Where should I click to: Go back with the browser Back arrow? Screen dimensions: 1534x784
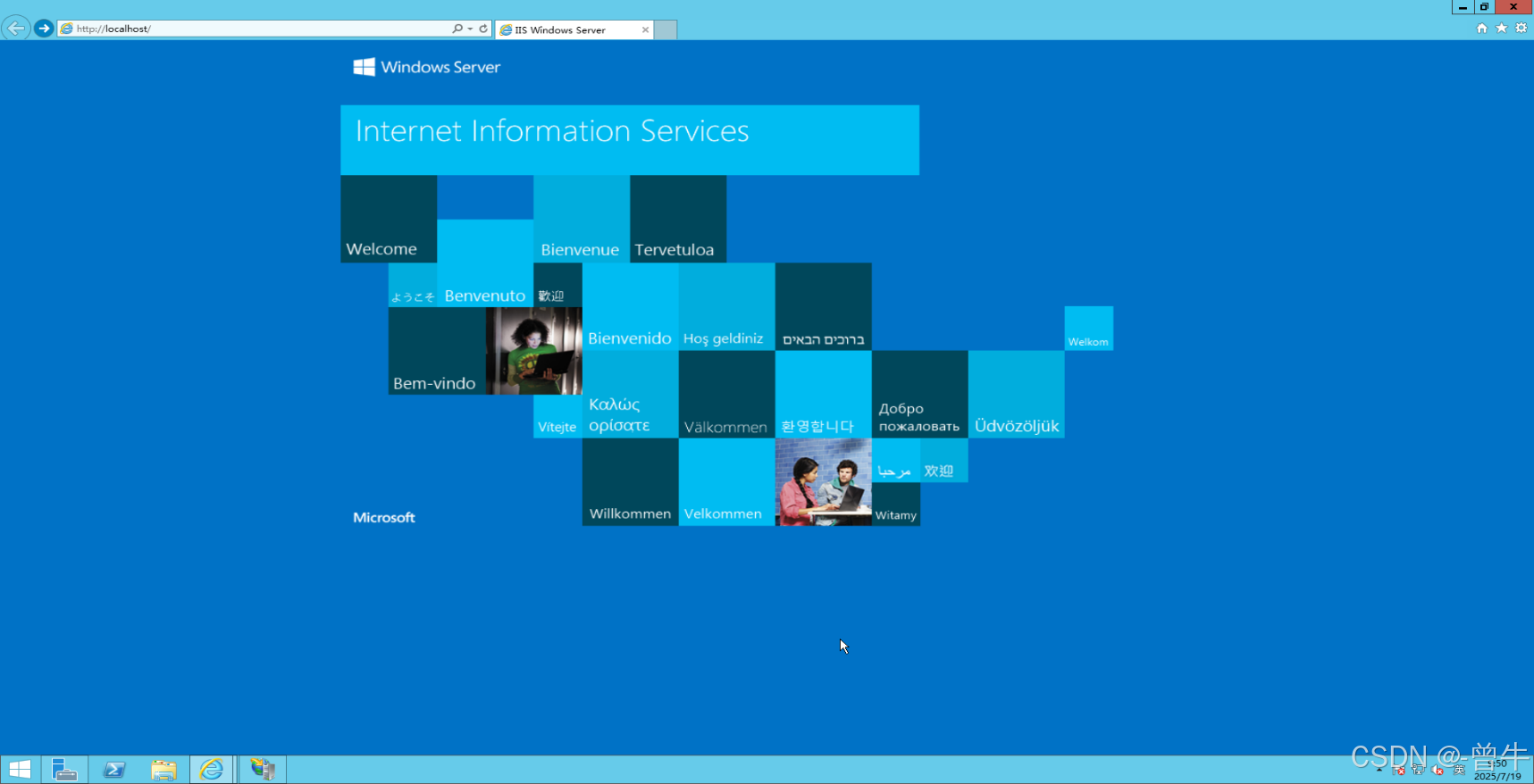[x=16, y=29]
